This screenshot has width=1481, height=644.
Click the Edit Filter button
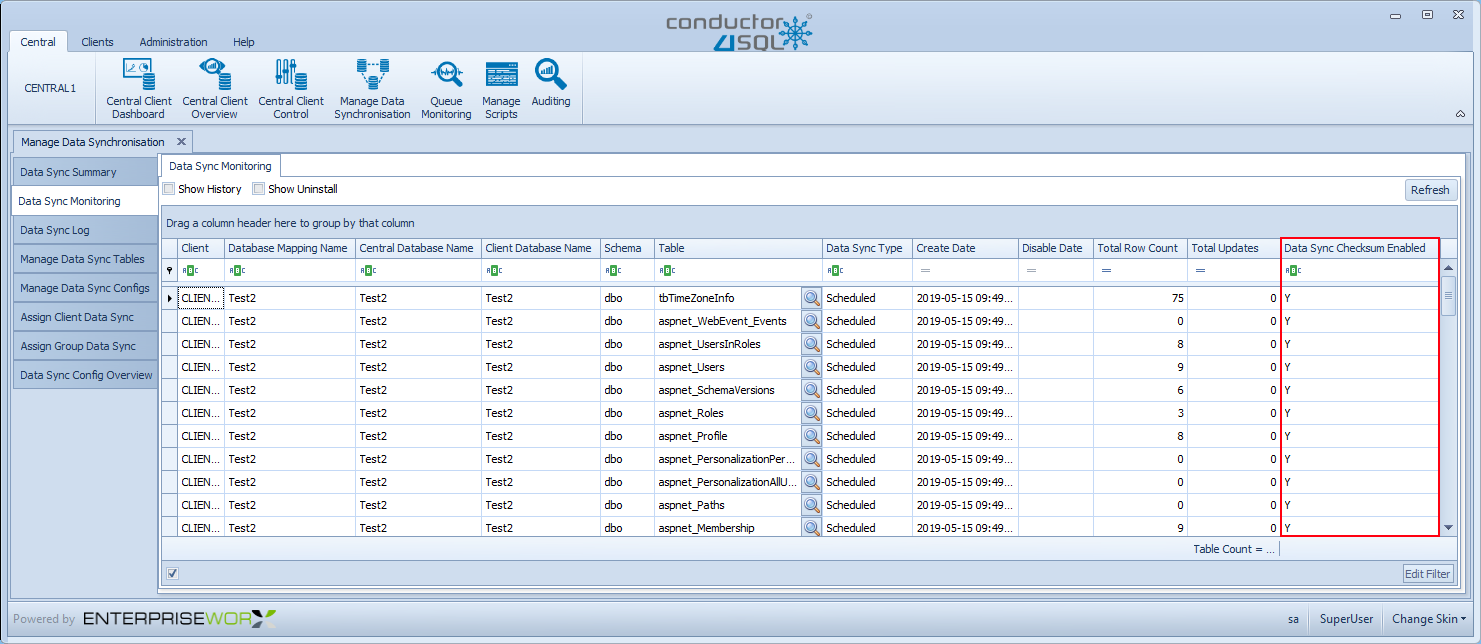pyautogui.click(x=1427, y=574)
